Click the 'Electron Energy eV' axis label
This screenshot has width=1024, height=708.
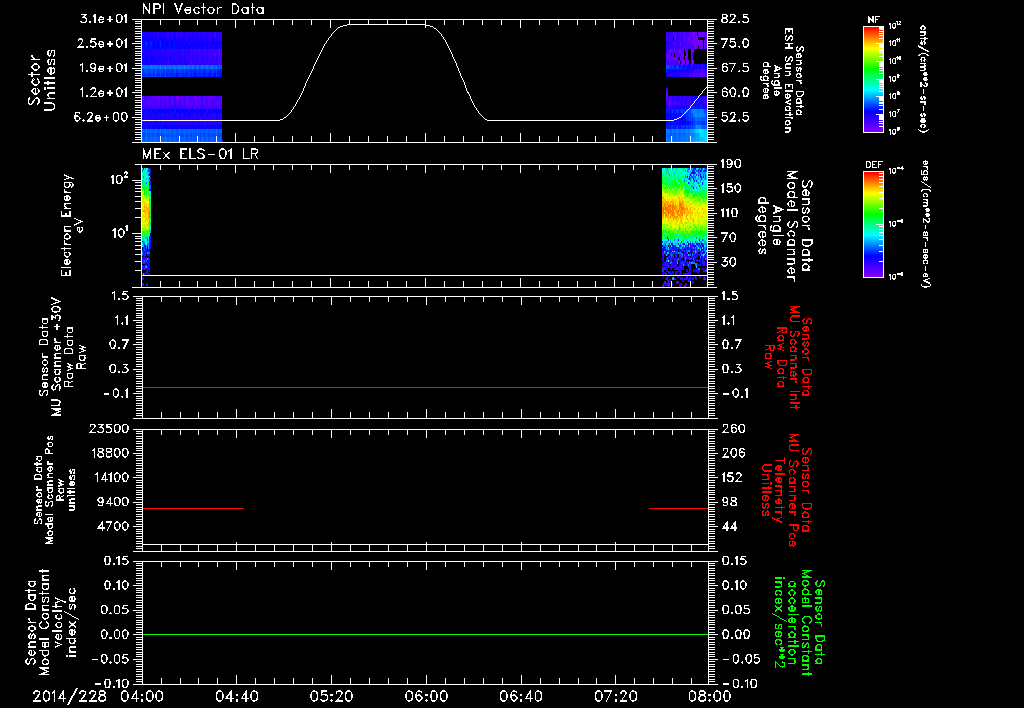click(x=72, y=225)
